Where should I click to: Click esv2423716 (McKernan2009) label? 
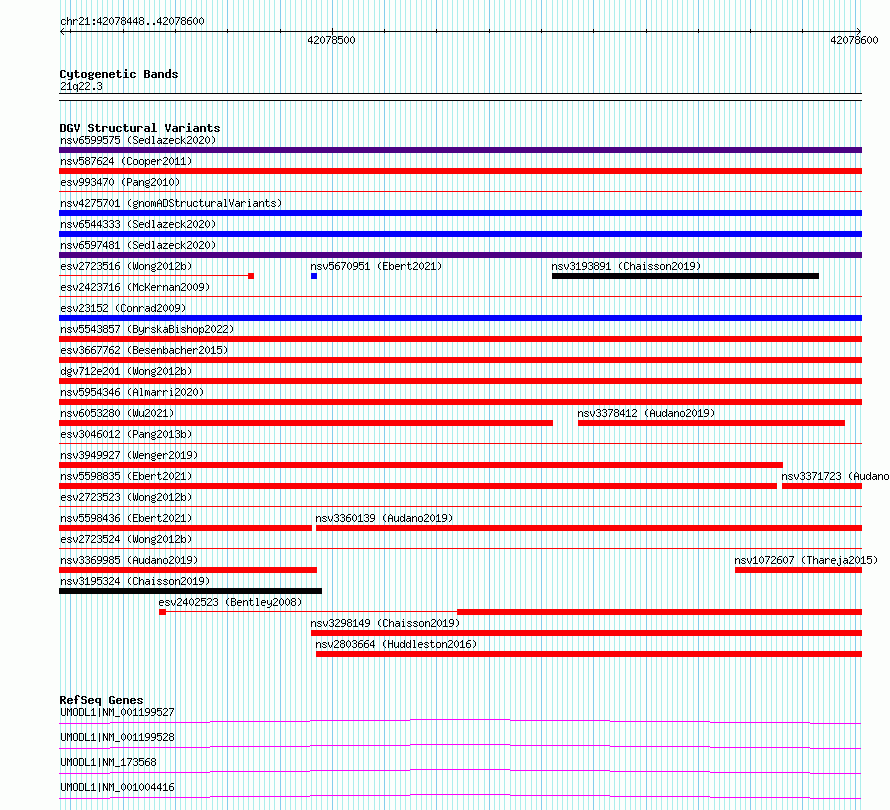(x=135, y=287)
